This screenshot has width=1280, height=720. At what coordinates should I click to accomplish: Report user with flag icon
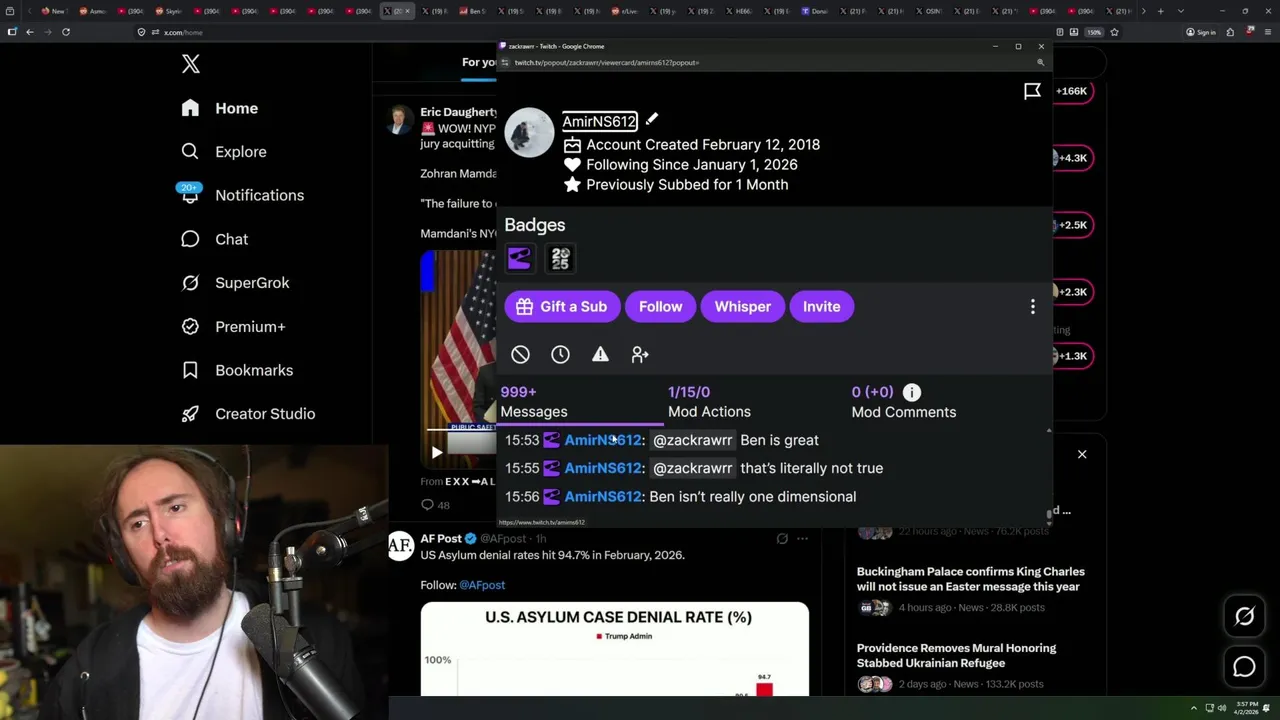tap(1032, 91)
